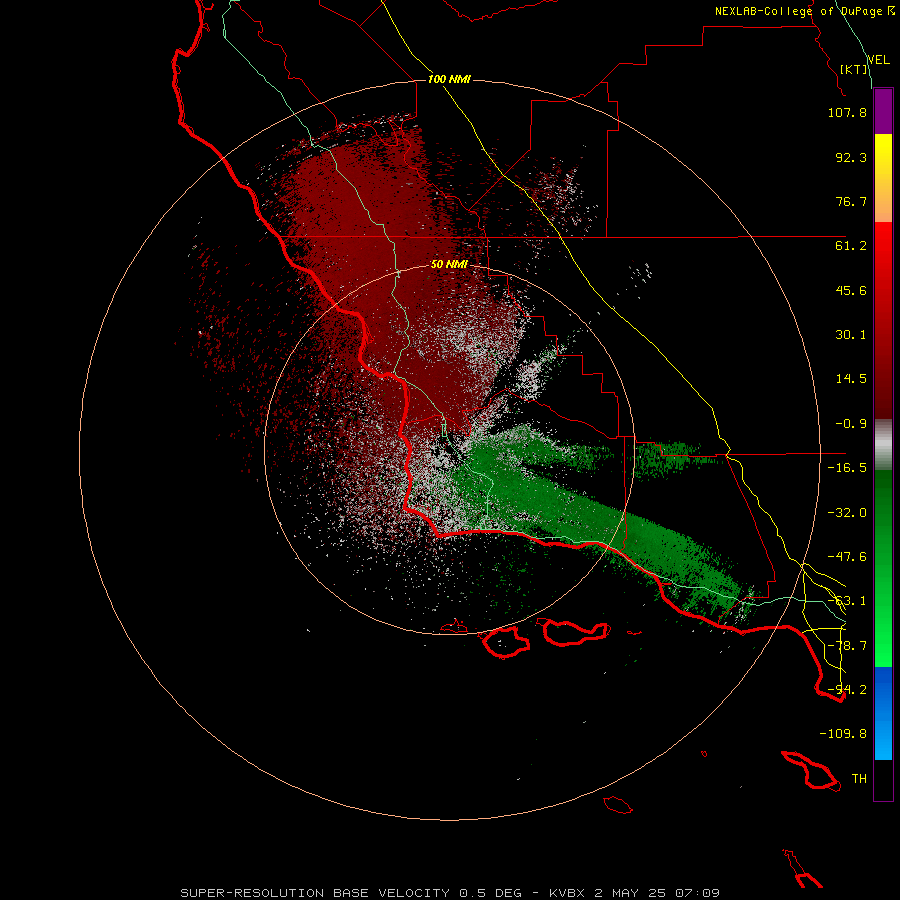Click the 50 NMI range ring label
The width and height of the screenshot is (900, 900).
pos(449,264)
